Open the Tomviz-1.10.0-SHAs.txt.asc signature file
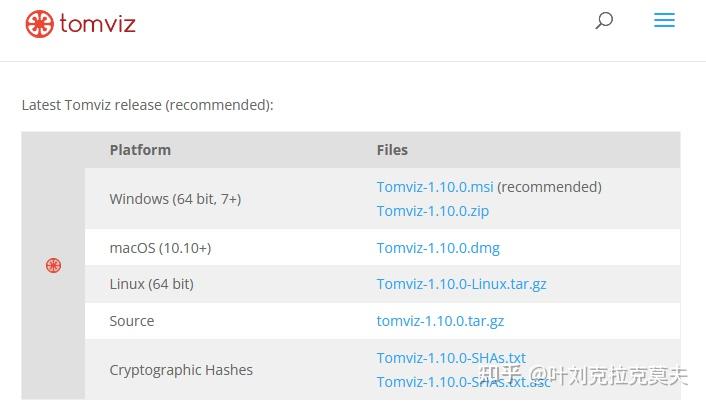This screenshot has height=404, width=706. coord(463,382)
